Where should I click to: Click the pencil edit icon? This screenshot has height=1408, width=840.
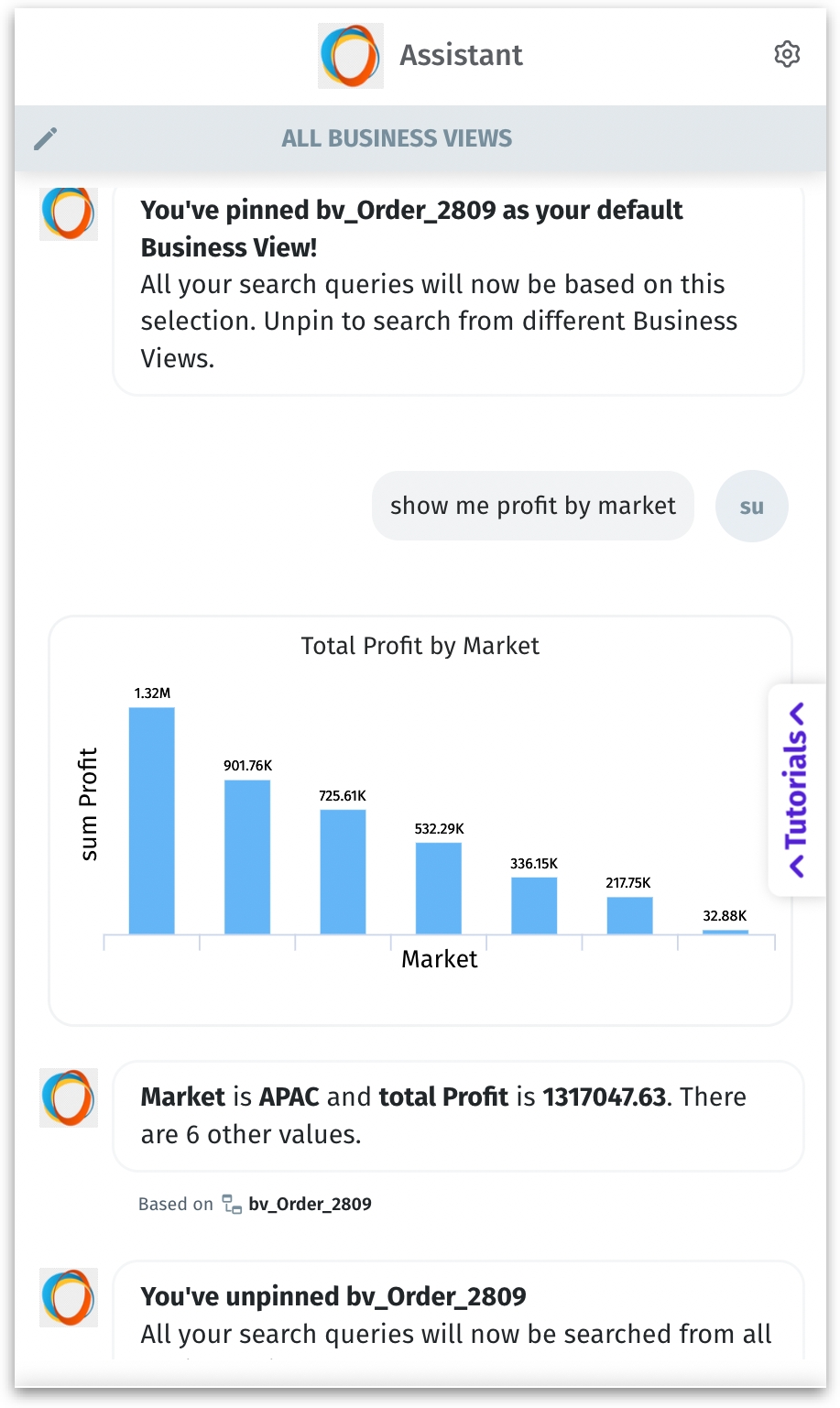[x=46, y=138]
